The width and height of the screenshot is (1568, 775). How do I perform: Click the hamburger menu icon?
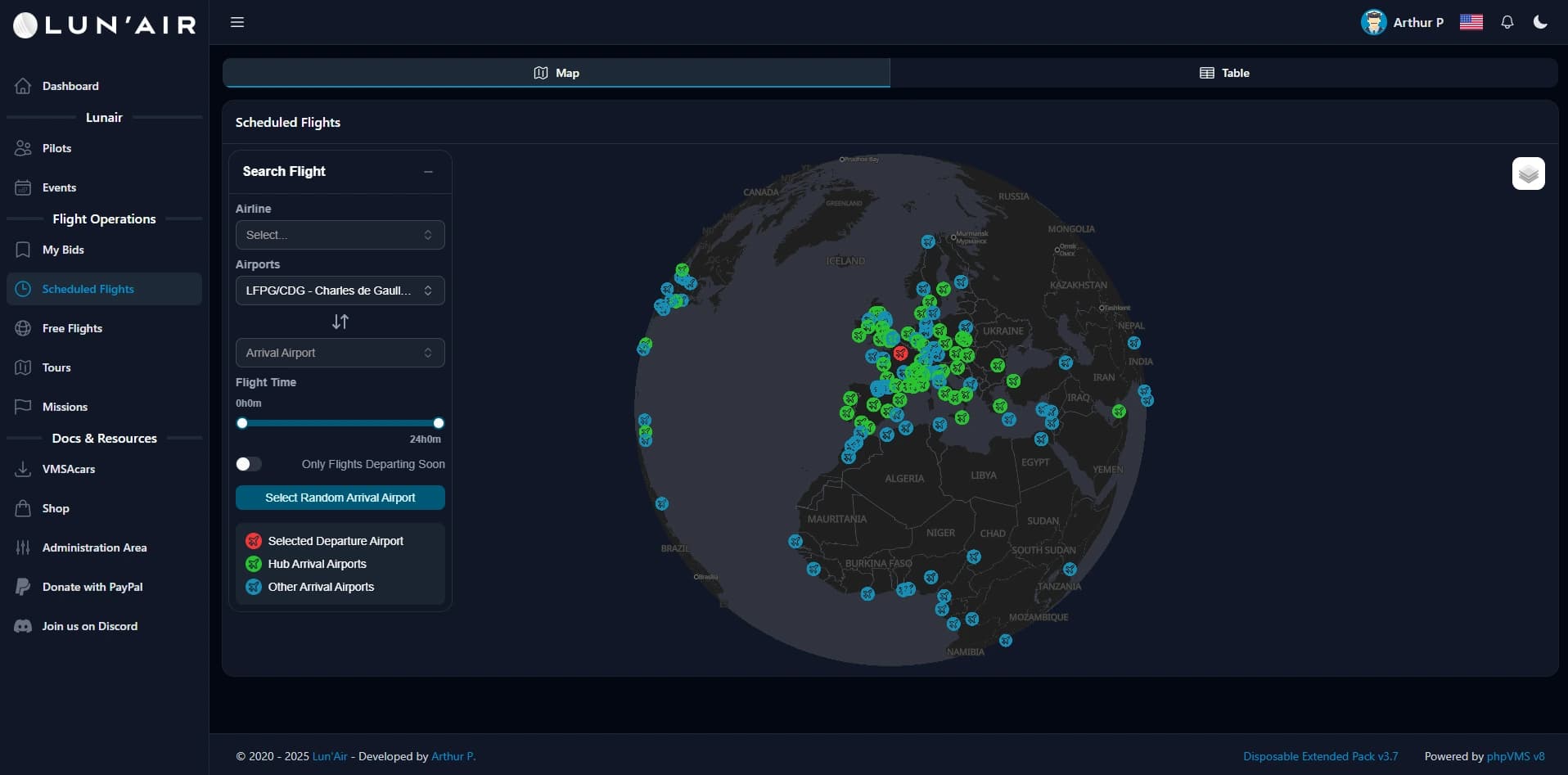pyautogui.click(x=237, y=22)
